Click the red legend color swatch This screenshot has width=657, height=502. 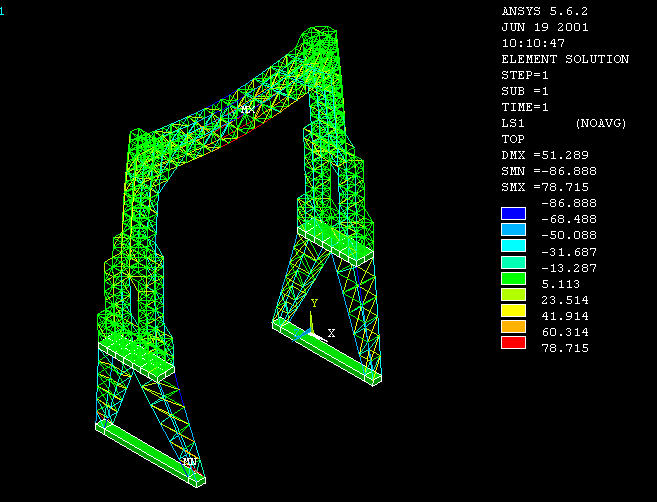(513, 344)
